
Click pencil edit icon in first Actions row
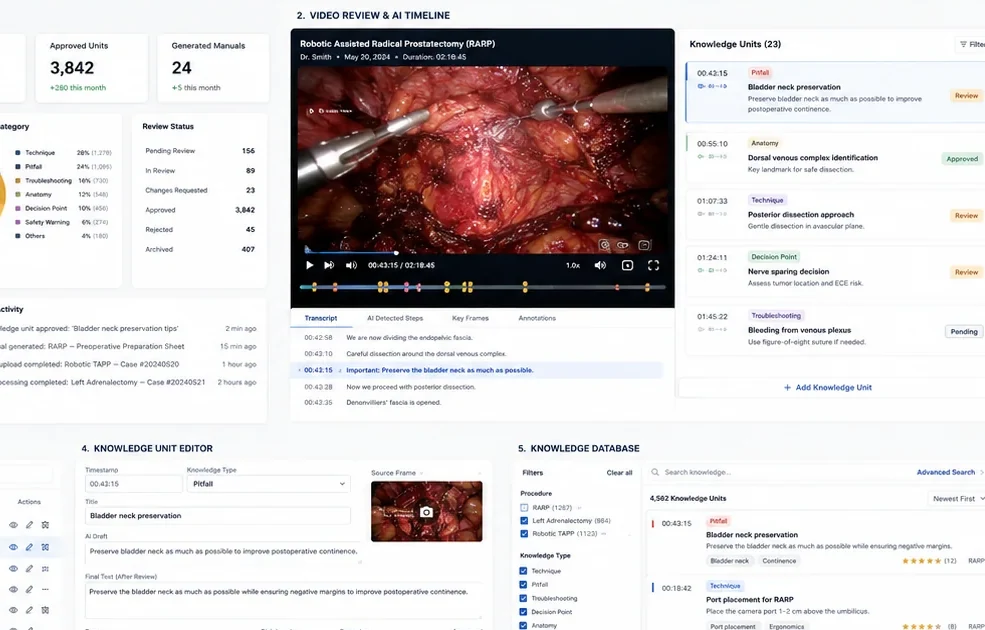(29, 524)
